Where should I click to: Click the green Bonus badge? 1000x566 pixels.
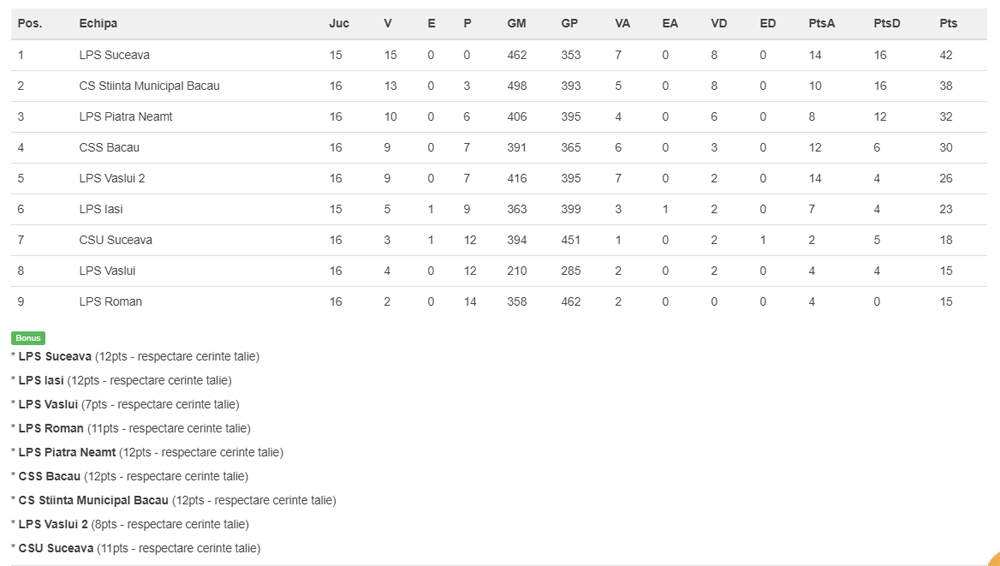[28, 338]
